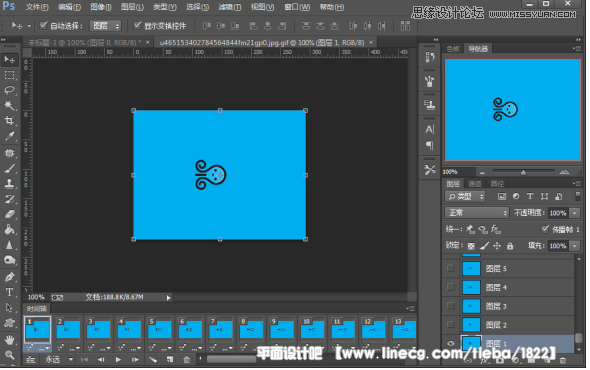Toggle the 显示变换控件 checkbox
This screenshot has width=590, height=370.
(x=137, y=25)
